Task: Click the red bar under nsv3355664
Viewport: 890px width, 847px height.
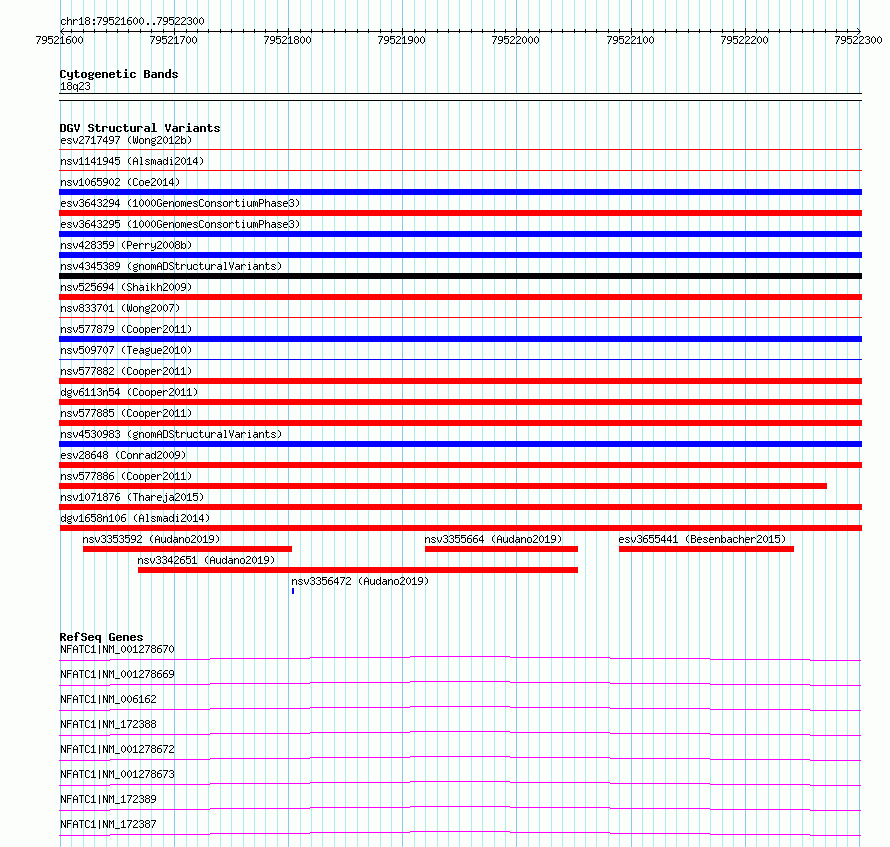Action: point(501,549)
